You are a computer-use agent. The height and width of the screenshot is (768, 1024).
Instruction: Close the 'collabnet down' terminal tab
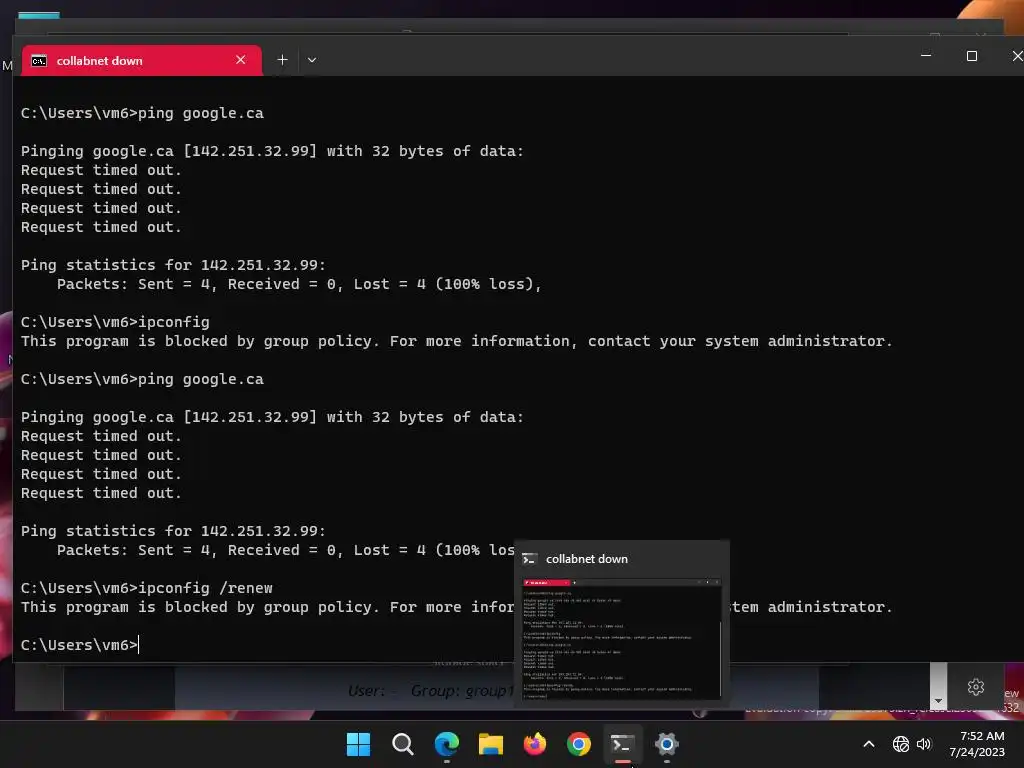[x=240, y=60]
